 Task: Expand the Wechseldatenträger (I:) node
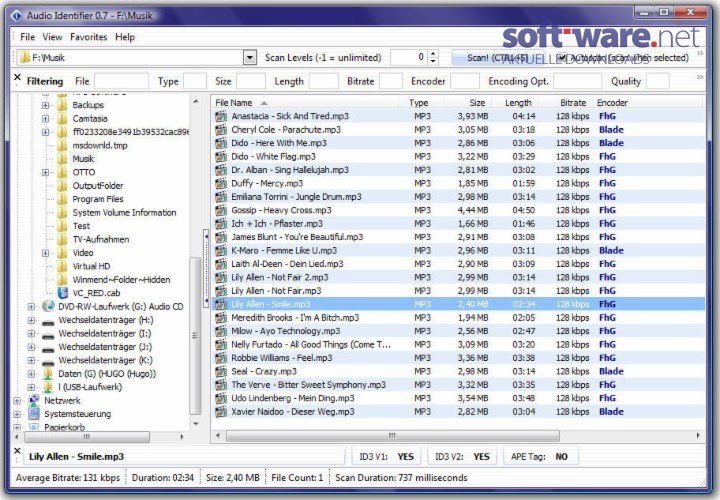coord(31,333)
